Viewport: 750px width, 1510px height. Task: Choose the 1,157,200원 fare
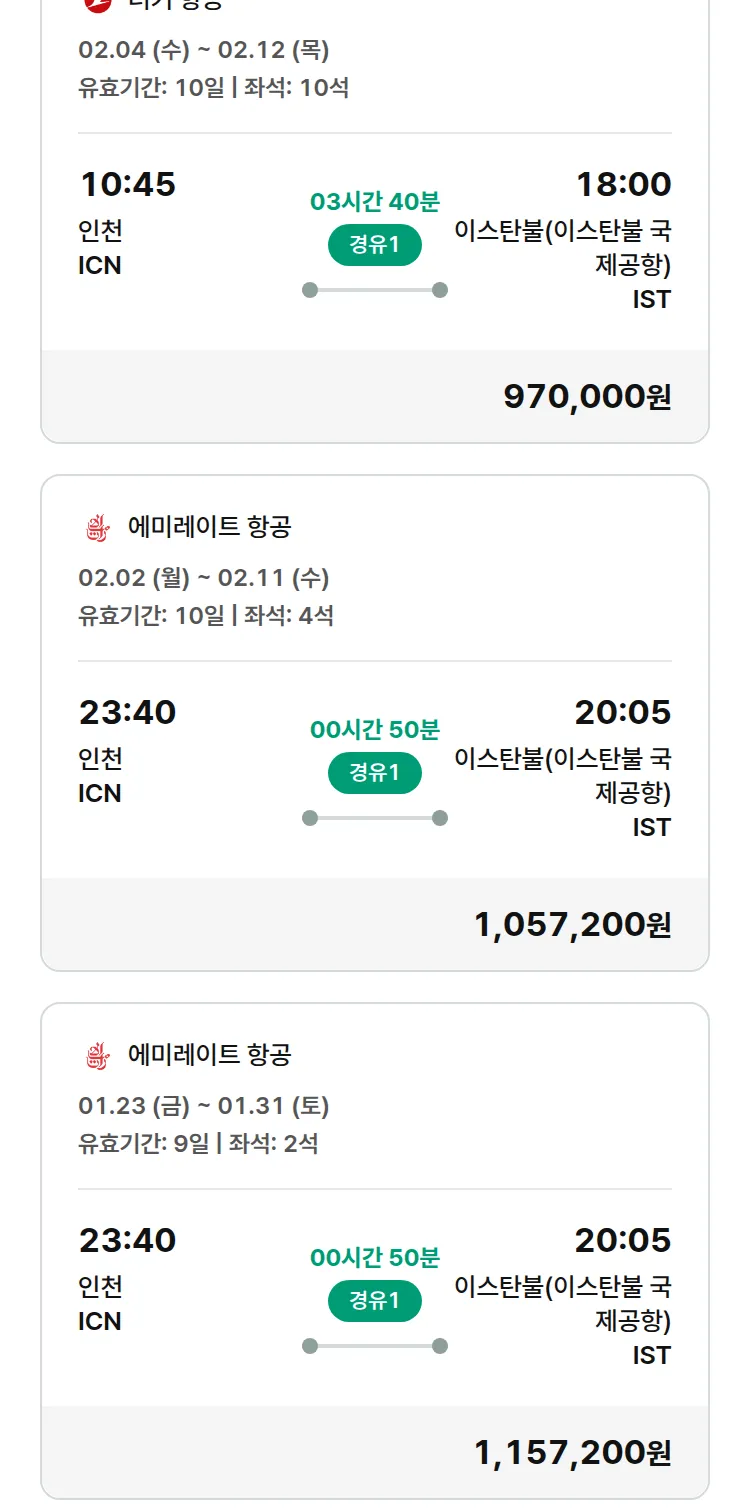tap(572, 1453)
